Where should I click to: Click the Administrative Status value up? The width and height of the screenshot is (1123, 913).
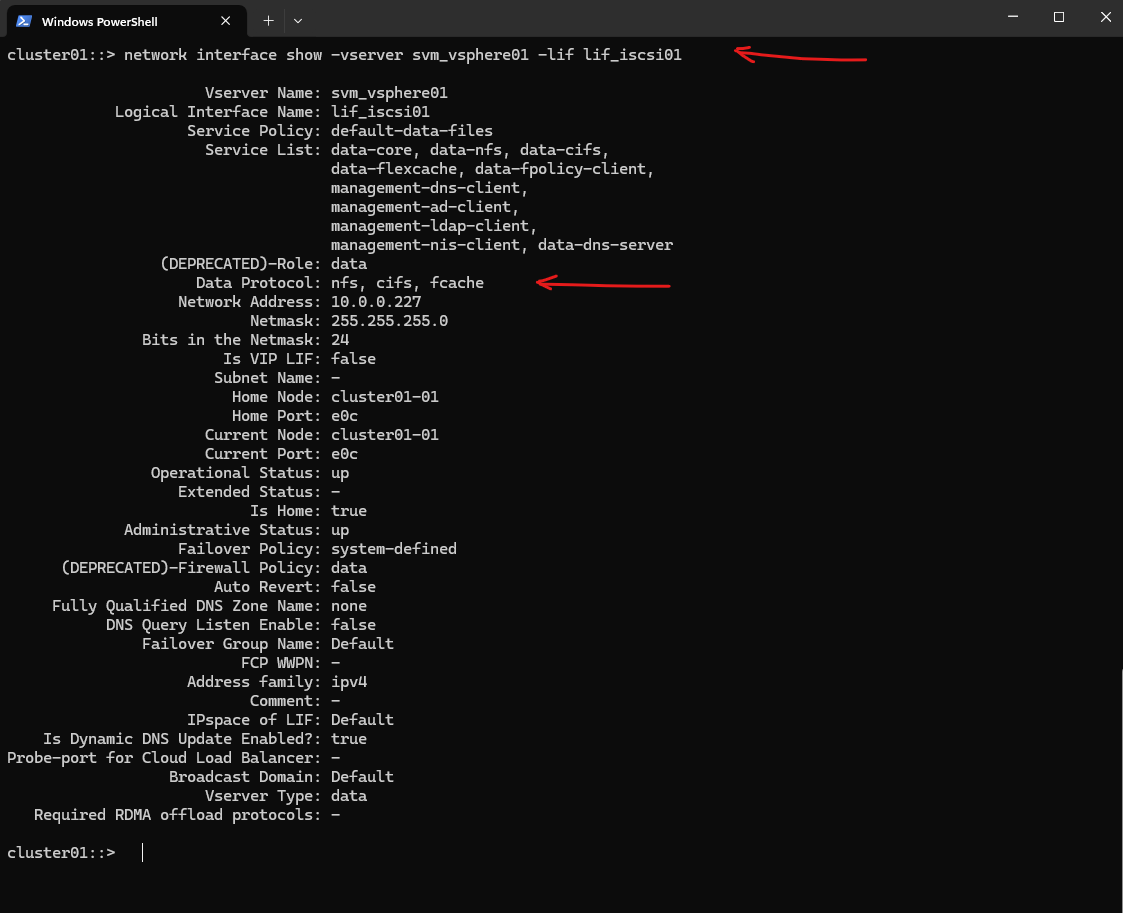click(x=340, y=530)
